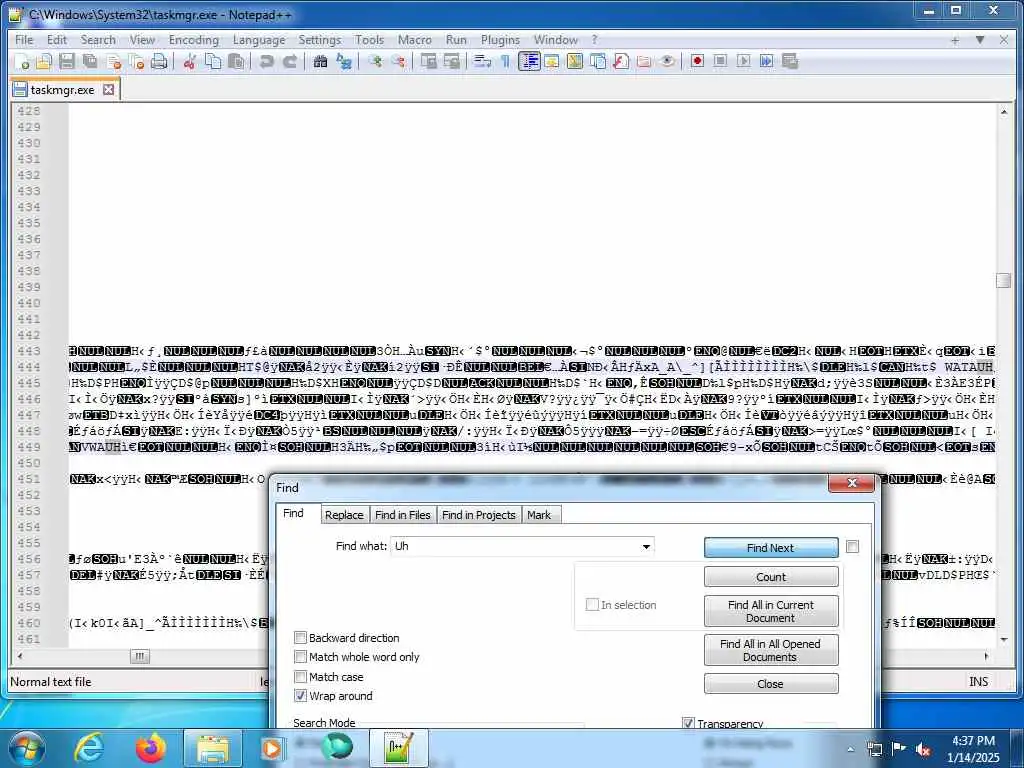The width and height of the screenshot is (1024, 768).
Task: Click Find All in Current Document
Action: coord(771,611)
